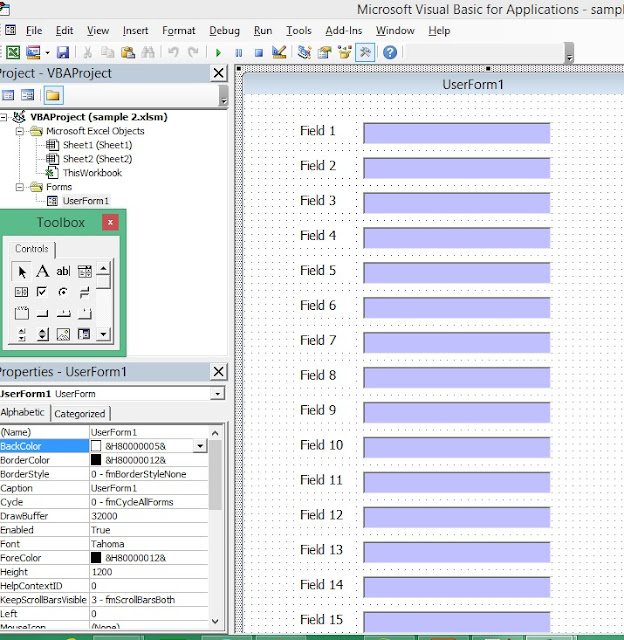Click the Cut scissors icon
The height and width of the screenshot is (640, 624).
point(87,52)
